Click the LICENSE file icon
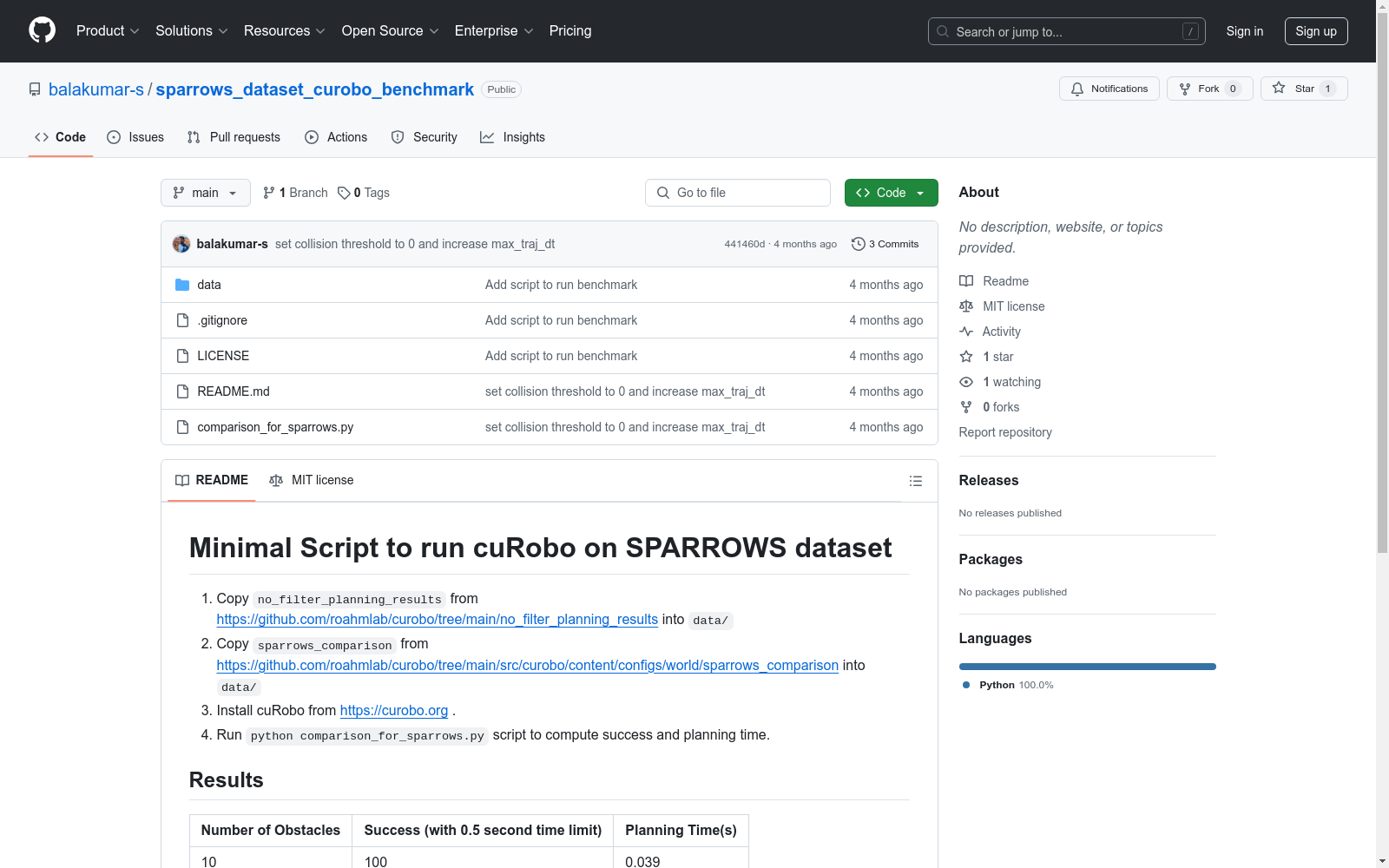This screenshot has height=868, width=1389. click(x=182, y=356)
